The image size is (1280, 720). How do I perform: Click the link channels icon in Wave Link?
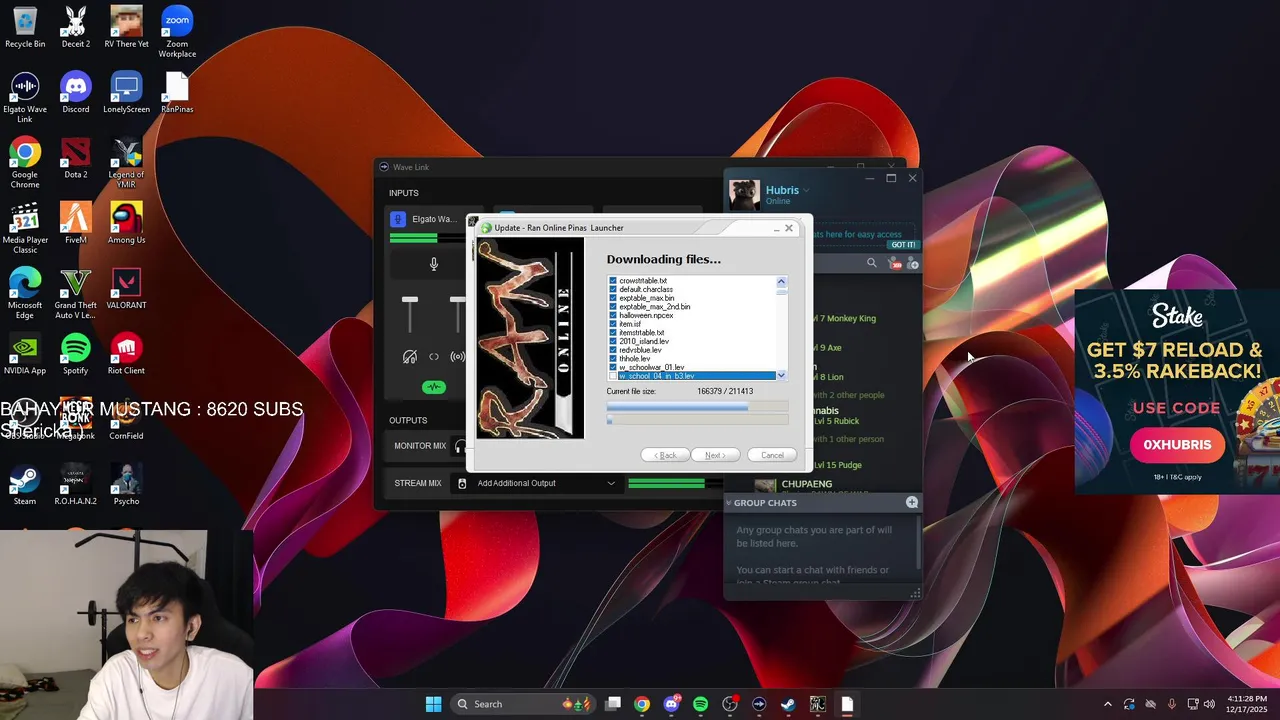[434, 357]
